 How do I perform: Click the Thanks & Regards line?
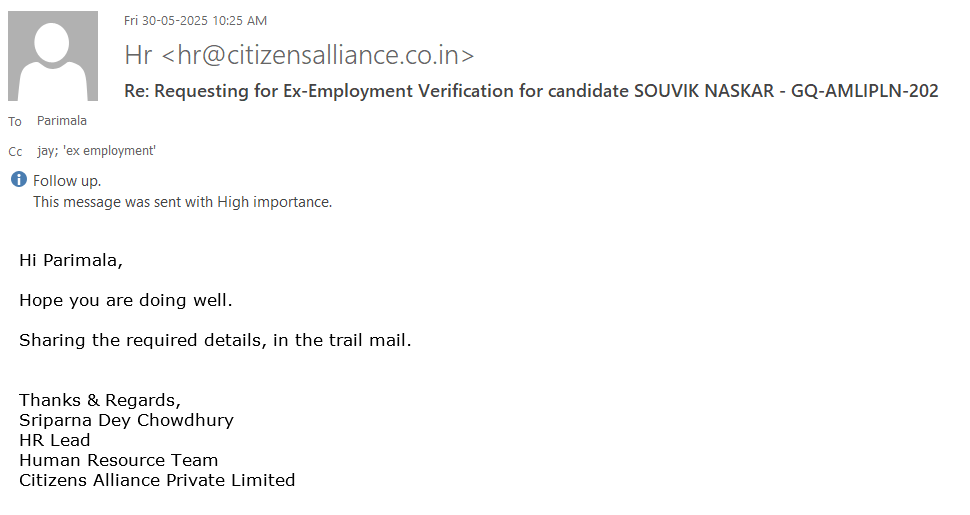pyautogui.click(x=101, y=400)
